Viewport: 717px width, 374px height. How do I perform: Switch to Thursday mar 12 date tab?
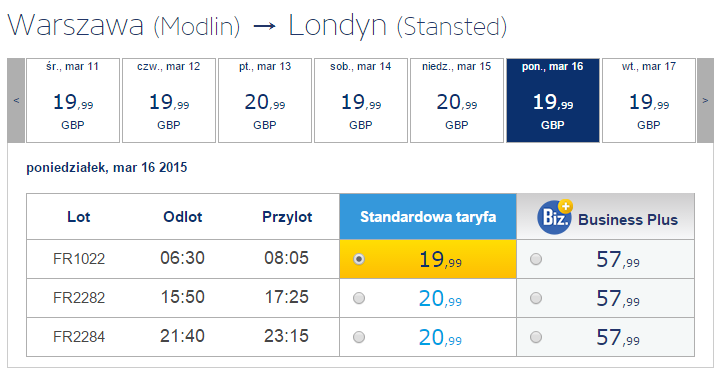(169, 100)
